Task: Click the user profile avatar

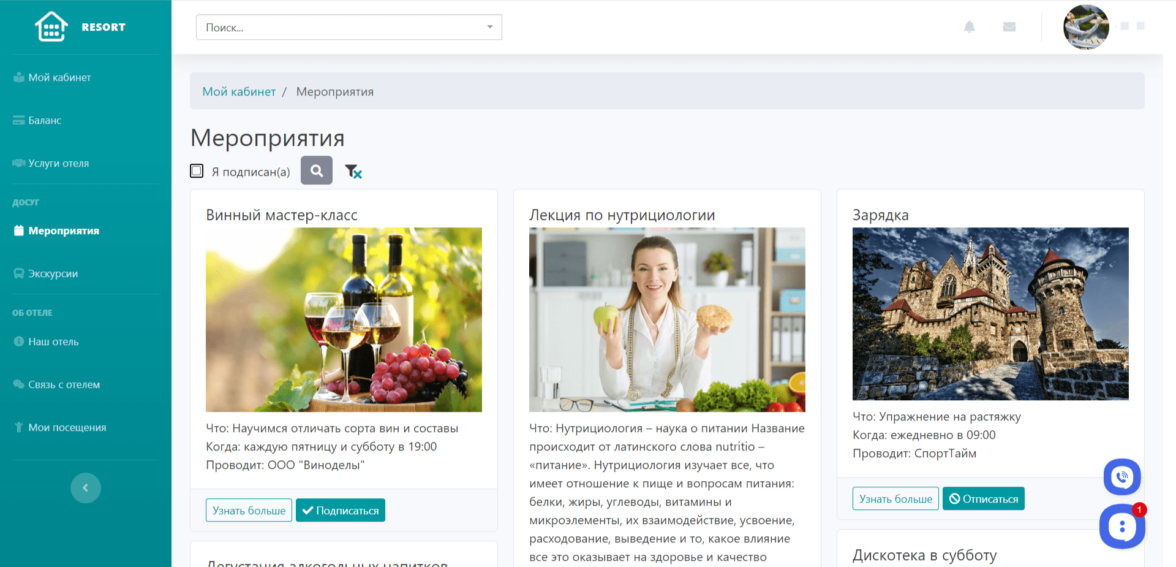Action: [1086, 27]
